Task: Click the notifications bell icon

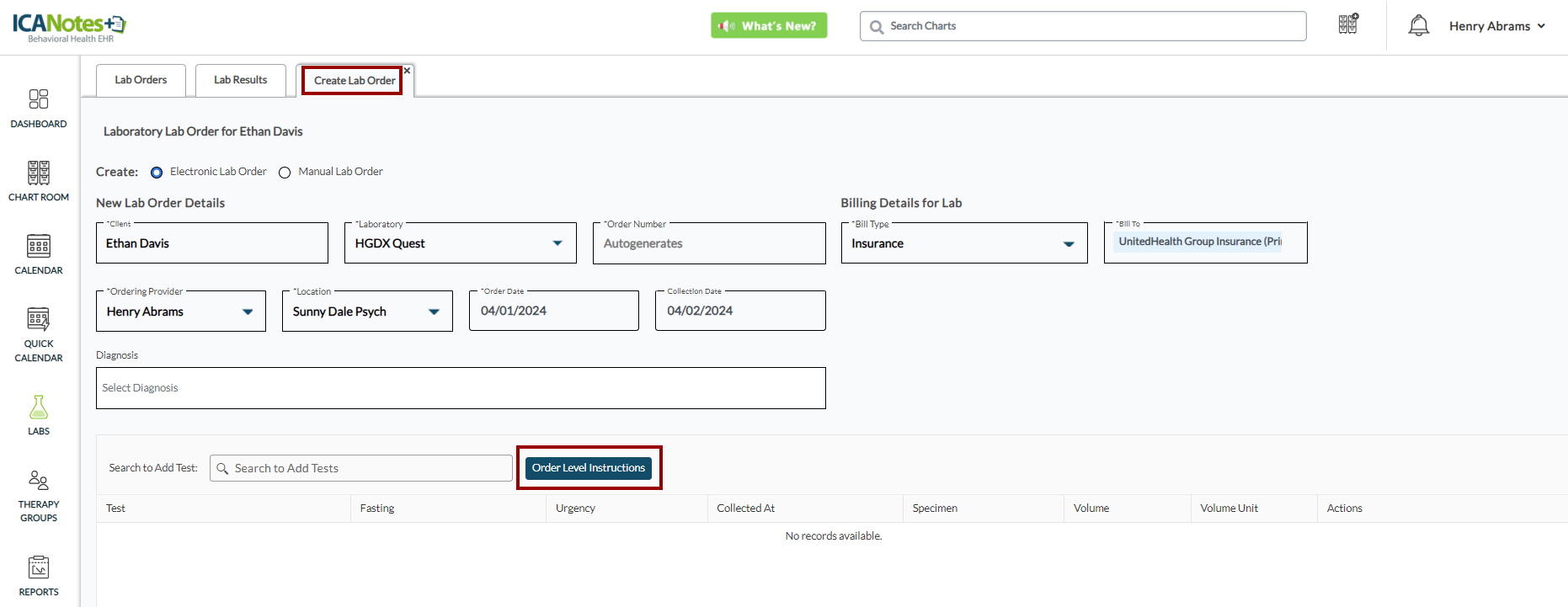Action: (1418, 26)
